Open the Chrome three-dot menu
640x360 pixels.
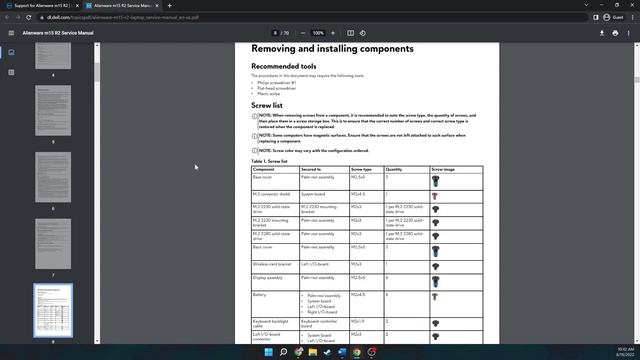pyautogui.click(x=632, y=18)
